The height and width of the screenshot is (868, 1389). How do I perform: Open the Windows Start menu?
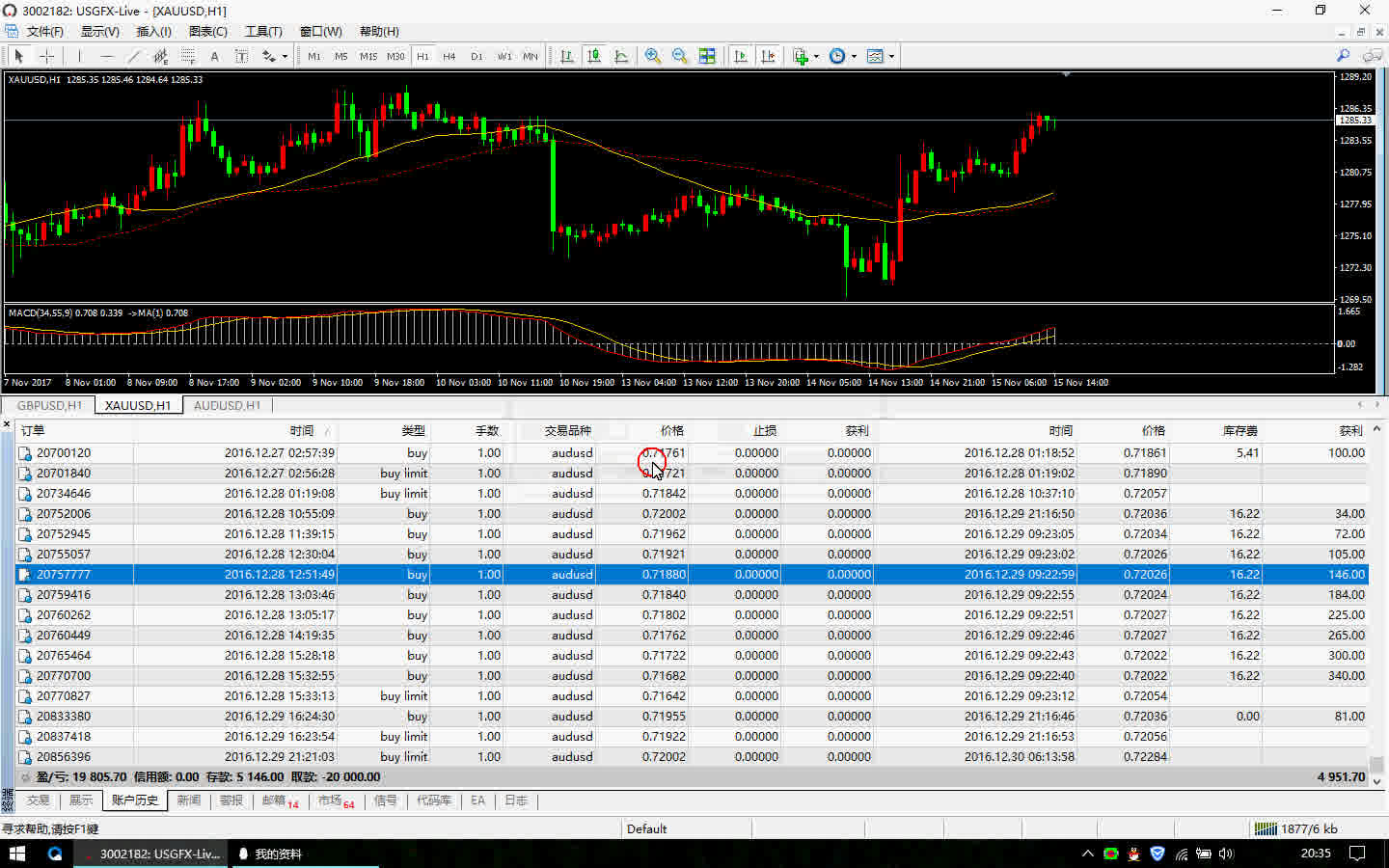point(16,854)
